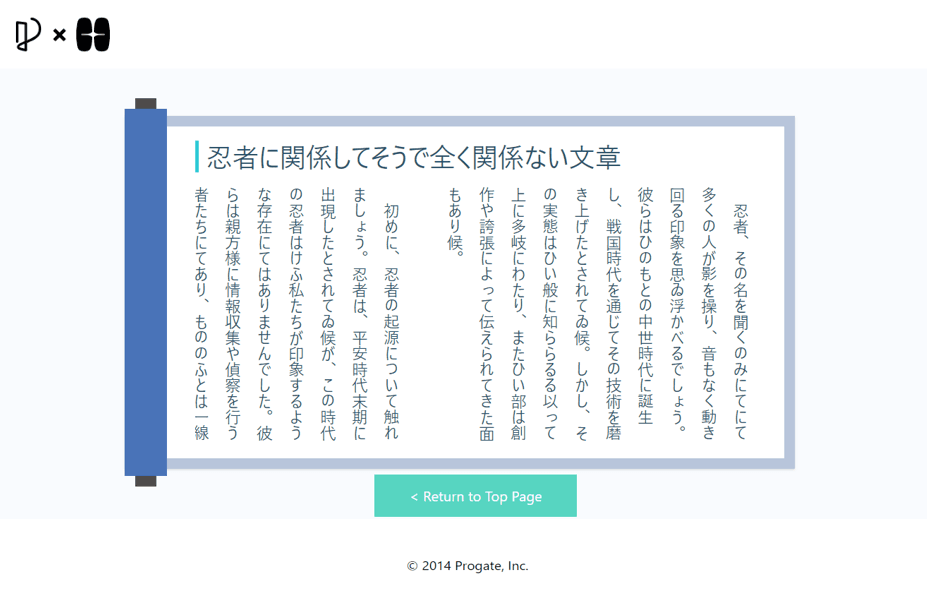The width and height of the screenshot is (927, 590).
Task: Click the vertical line starting の実態はひい般に
Action: click(550, 314)
